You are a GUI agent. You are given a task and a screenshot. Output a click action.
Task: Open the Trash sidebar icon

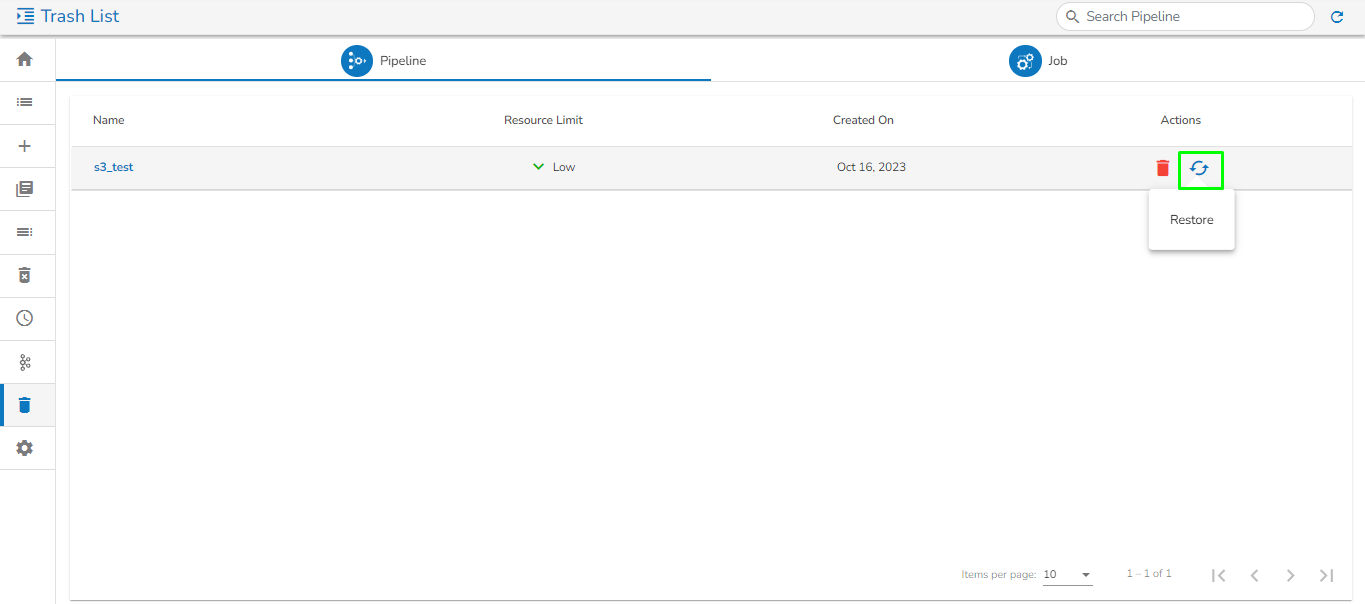[x=25, y=405]
